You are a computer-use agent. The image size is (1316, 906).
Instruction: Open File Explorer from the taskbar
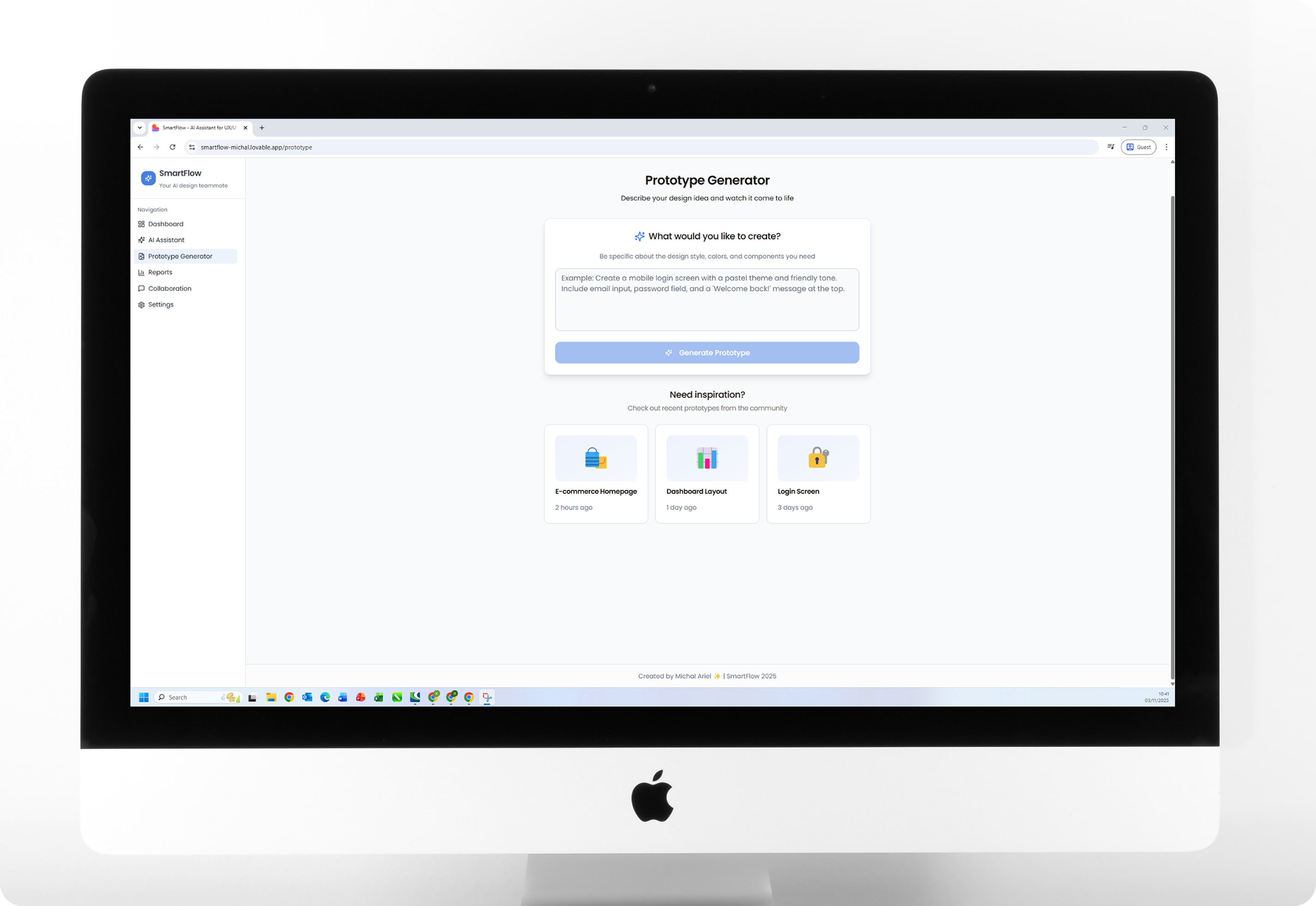click(x=271, y=697)
